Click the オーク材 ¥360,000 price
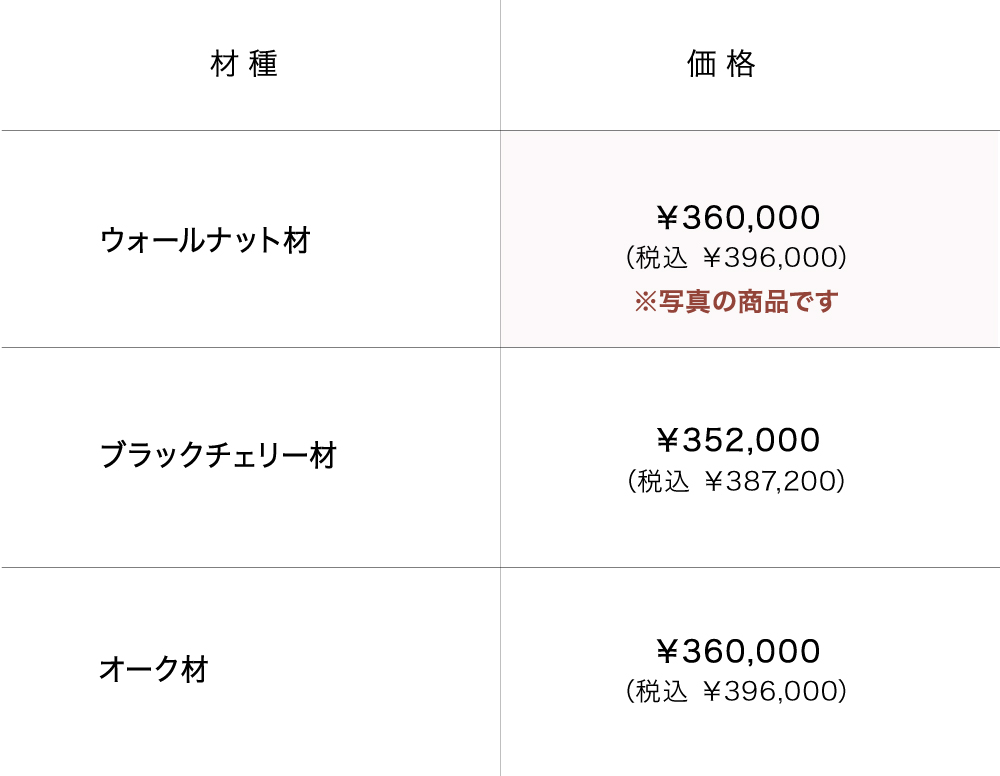Screen dimensions: 1000x776 click(x=738, y=652)
